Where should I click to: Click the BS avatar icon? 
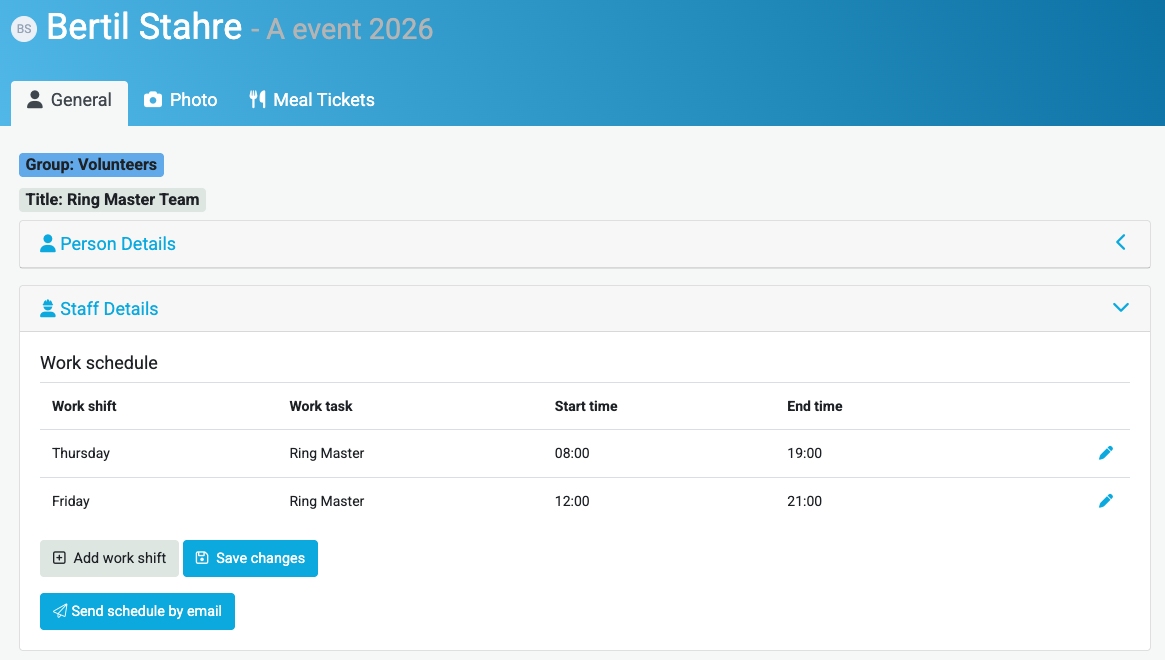(23, 29)
